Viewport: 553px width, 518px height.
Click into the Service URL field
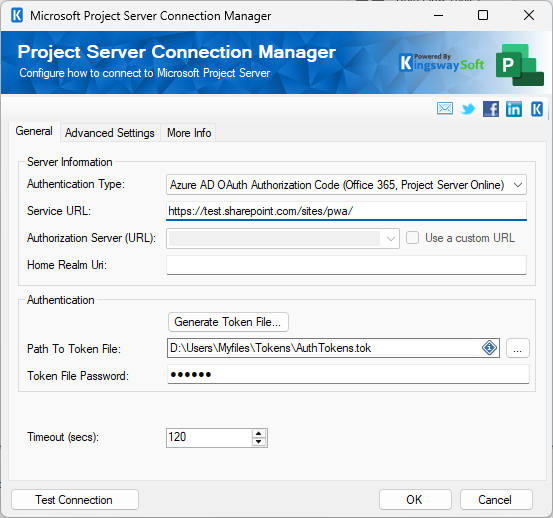point(346,211)
